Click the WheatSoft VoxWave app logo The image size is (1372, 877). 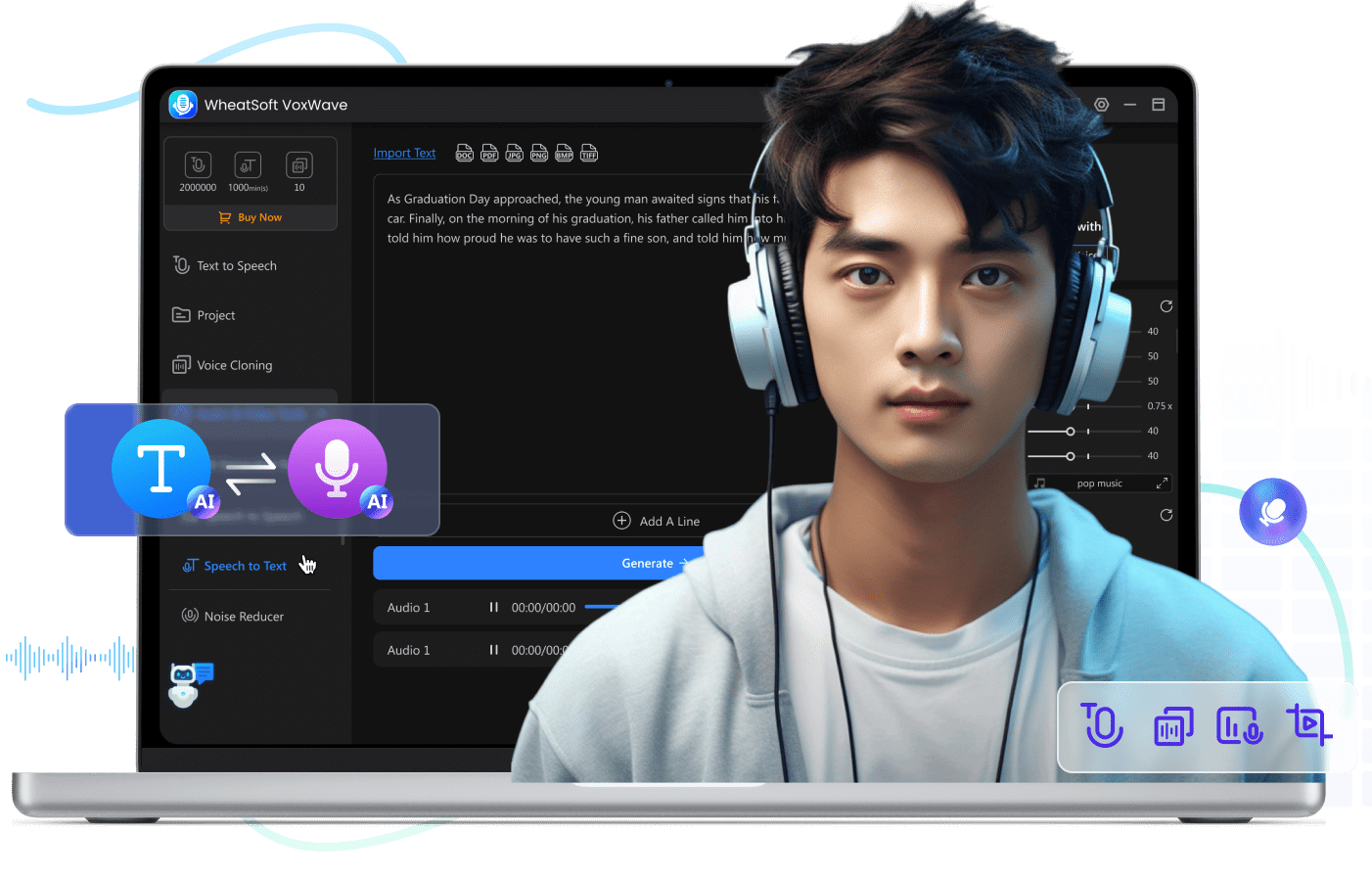[x=183, y=104]
